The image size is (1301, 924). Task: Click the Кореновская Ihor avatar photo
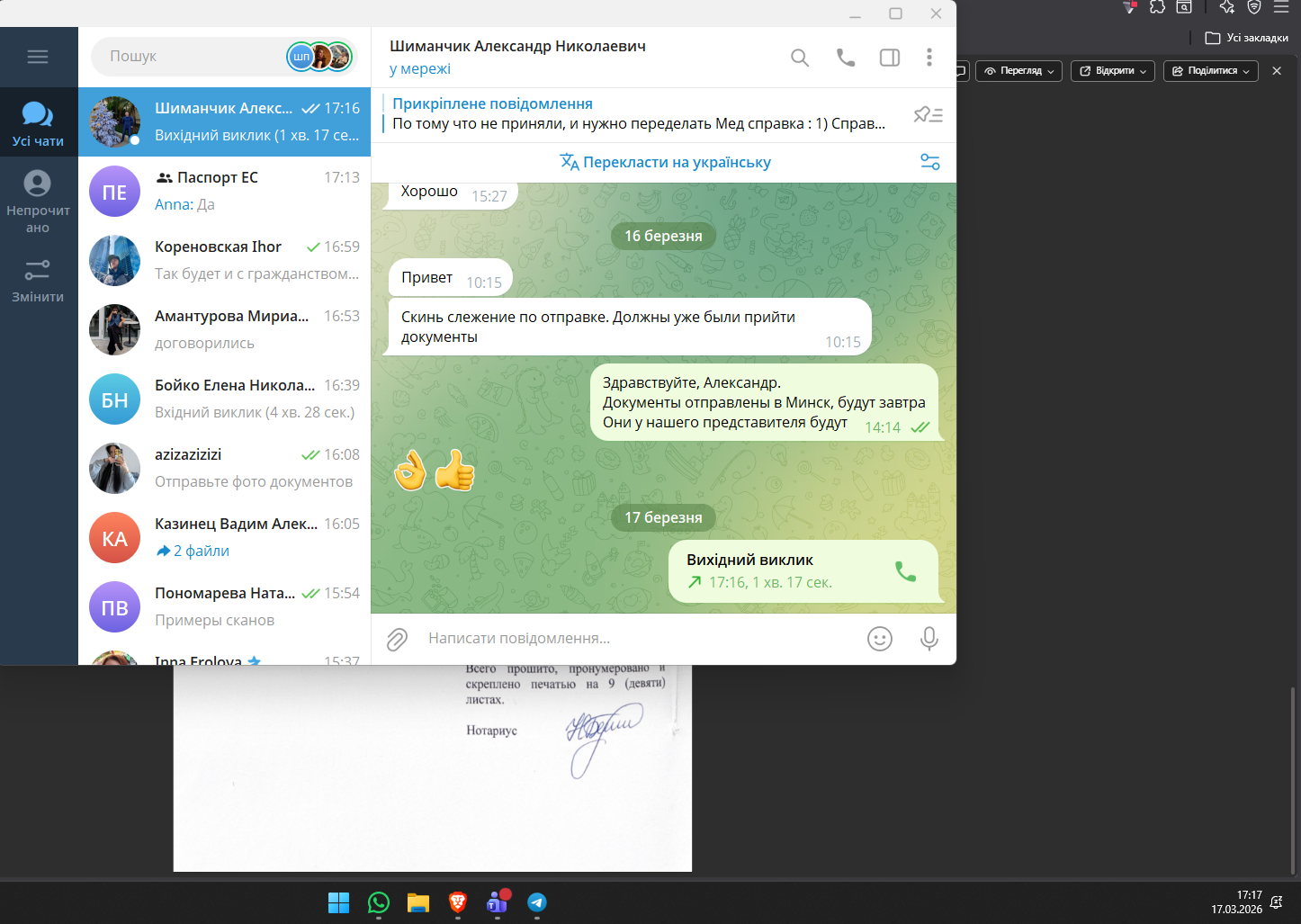click(115, 261)
